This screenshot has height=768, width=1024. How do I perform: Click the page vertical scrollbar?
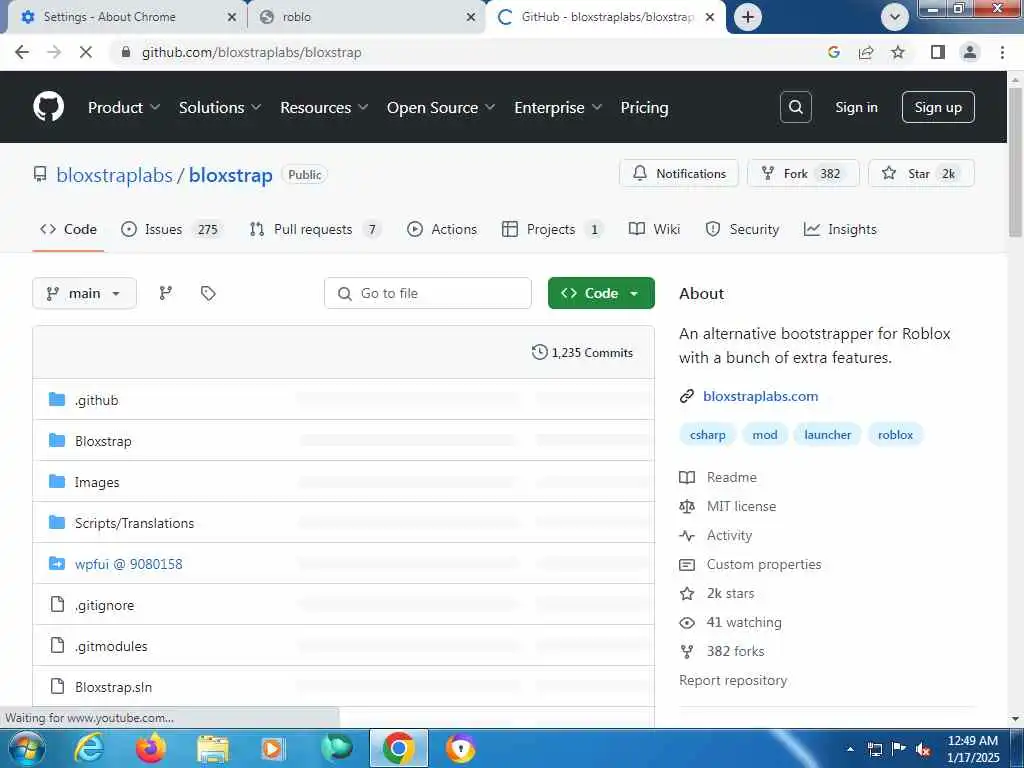pyautogui.click(x=1014, y=163)
